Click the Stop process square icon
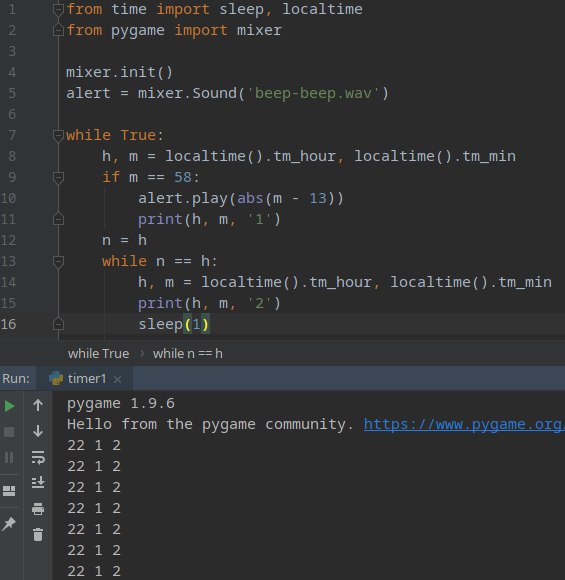Image resolution: width=565 pixels, height=580 pixels. (9, 432)
